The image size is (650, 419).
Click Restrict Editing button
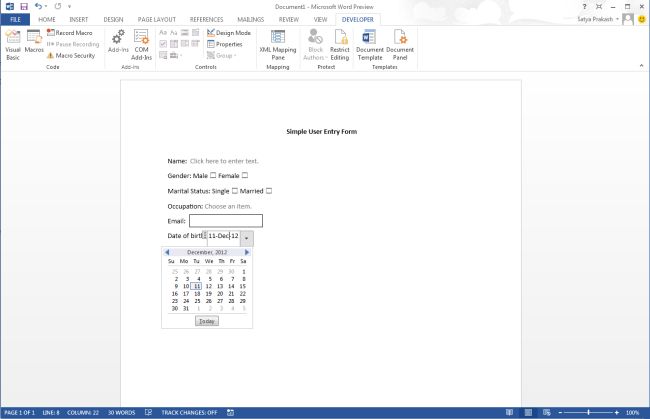(340, 45)
